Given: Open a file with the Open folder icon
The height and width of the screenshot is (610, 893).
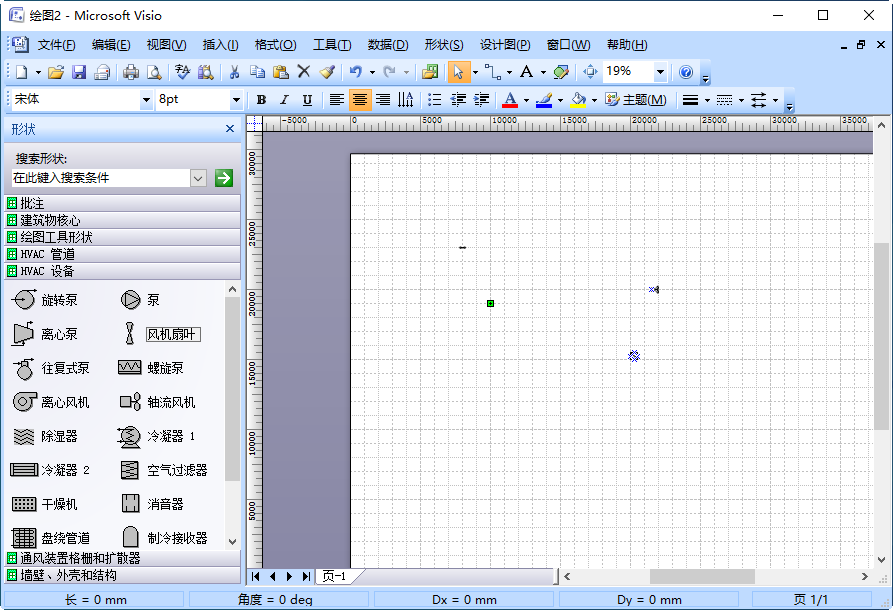Looking at the screenshot, I should tap(56, 72).
